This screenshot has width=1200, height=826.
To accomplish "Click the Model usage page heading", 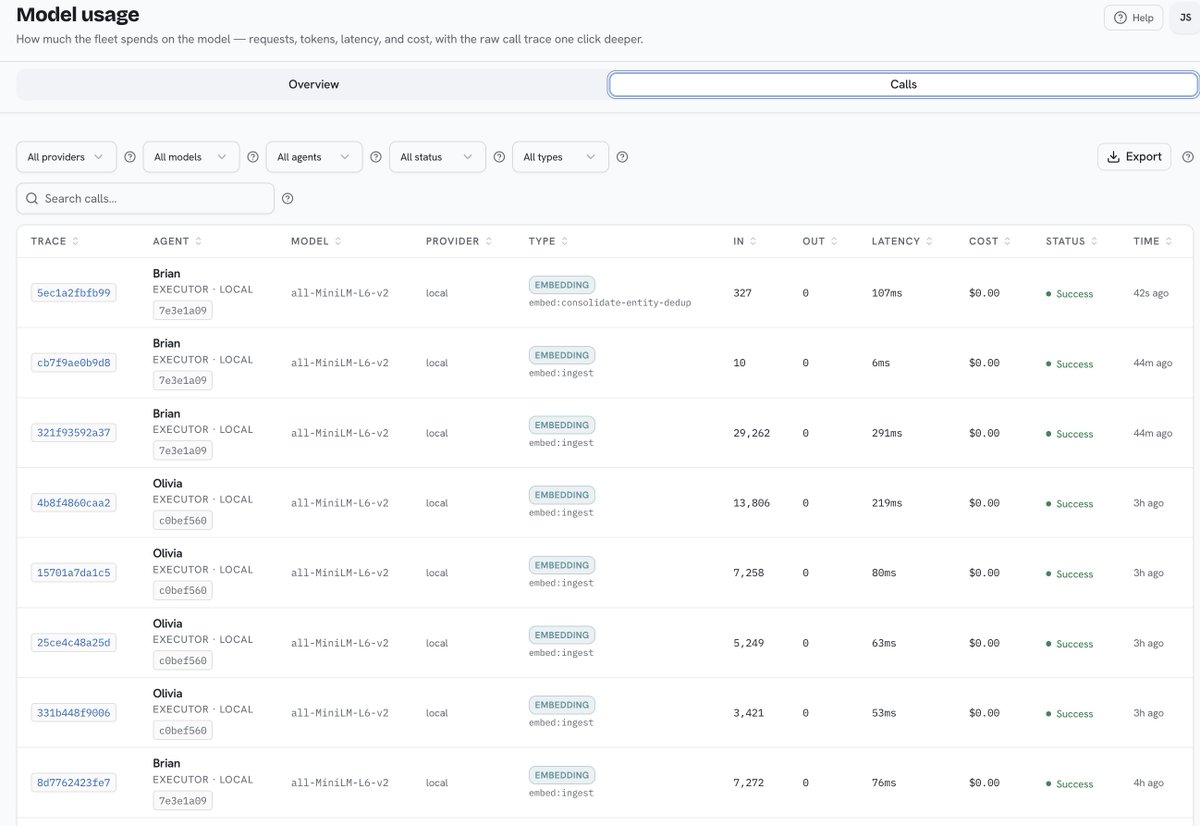I will (78, 15).
